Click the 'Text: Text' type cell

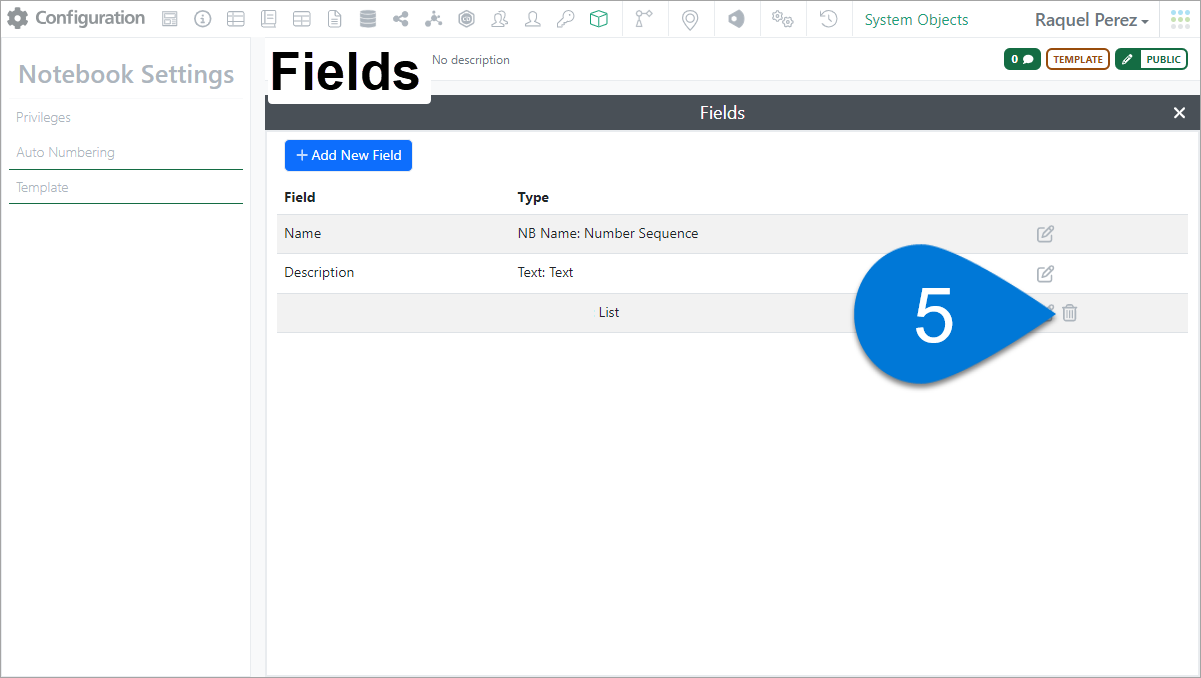545,272
